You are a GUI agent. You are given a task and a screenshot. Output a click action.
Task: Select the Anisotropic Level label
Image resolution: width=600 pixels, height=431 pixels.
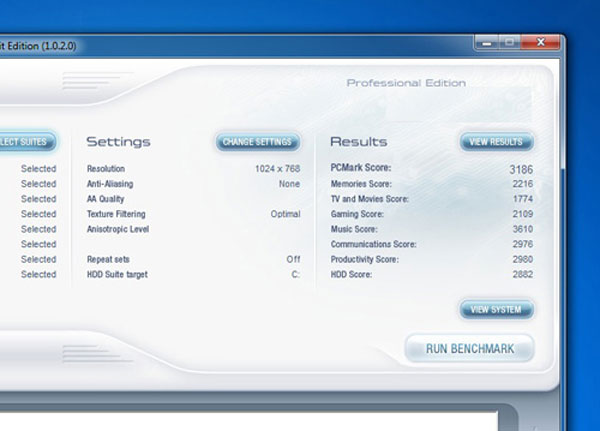click(118, 229)
